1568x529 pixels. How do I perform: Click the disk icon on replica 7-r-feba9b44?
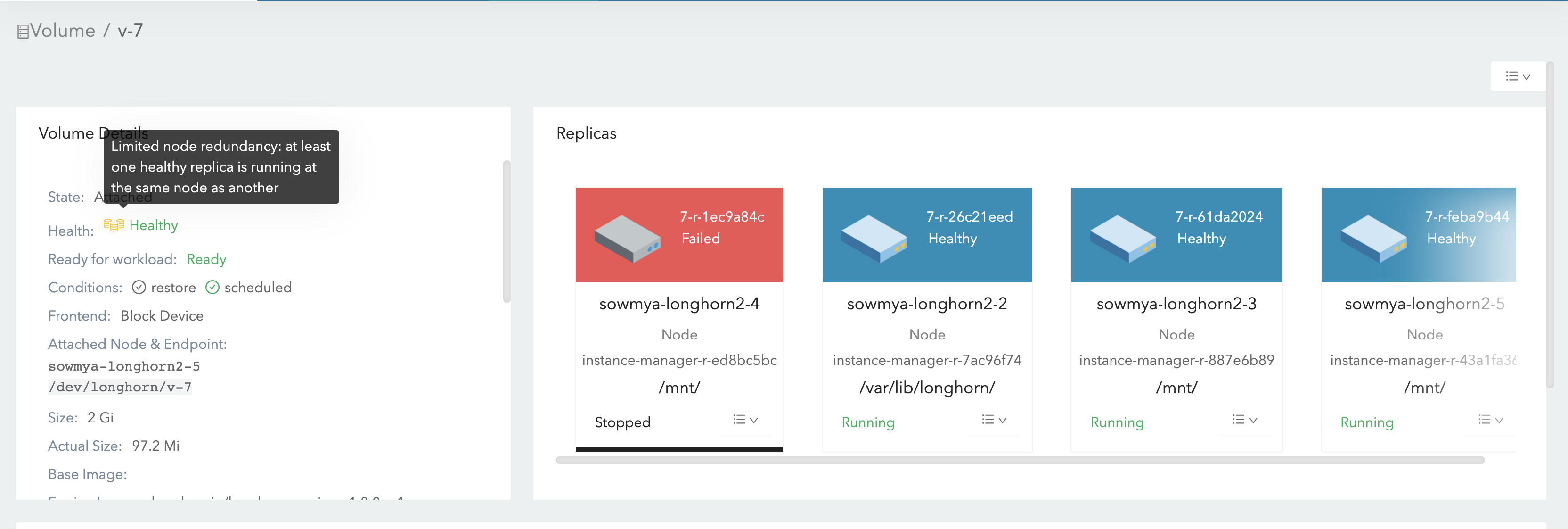[x=1373, y=238]
